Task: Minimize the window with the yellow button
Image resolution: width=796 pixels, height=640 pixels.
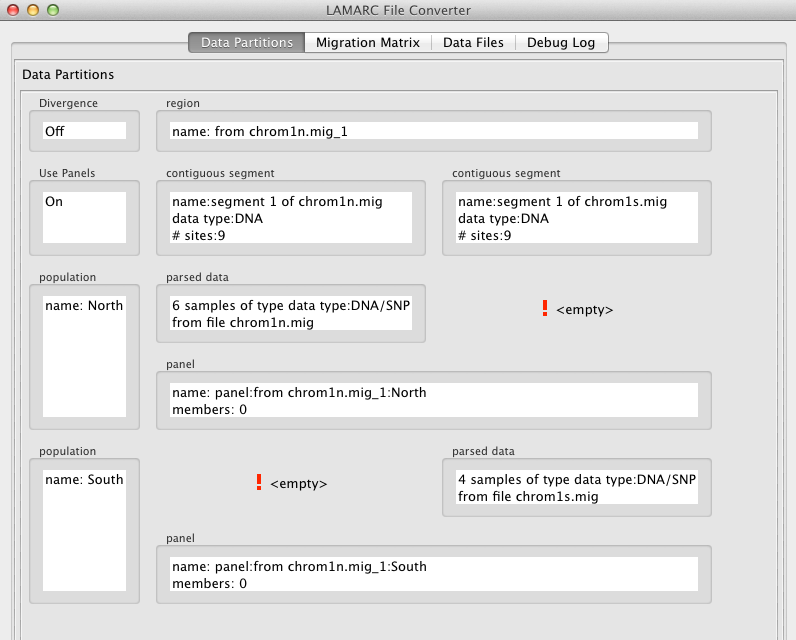Action: click(x=33, y=10)
